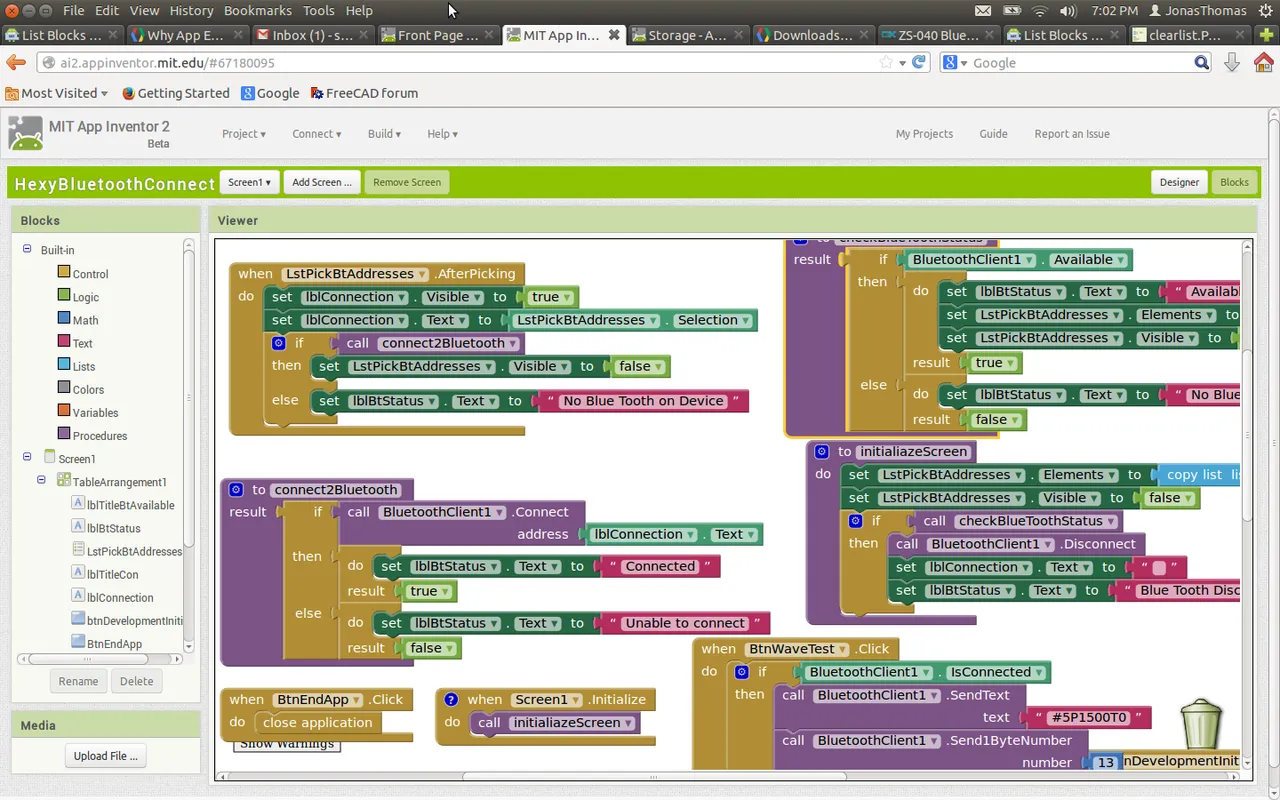Switch to the Designer view

(1179, 182)
